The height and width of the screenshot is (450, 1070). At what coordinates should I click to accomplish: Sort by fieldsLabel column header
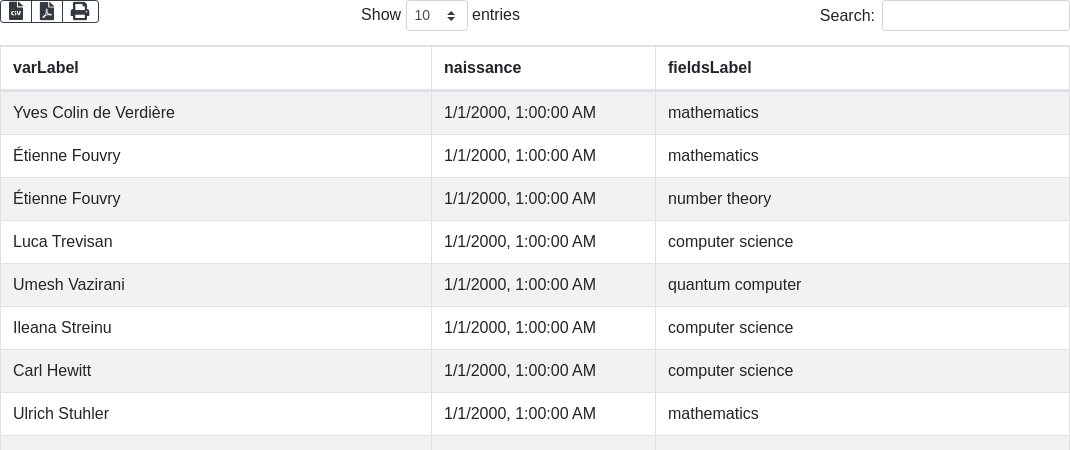click(x=709, y=68)
